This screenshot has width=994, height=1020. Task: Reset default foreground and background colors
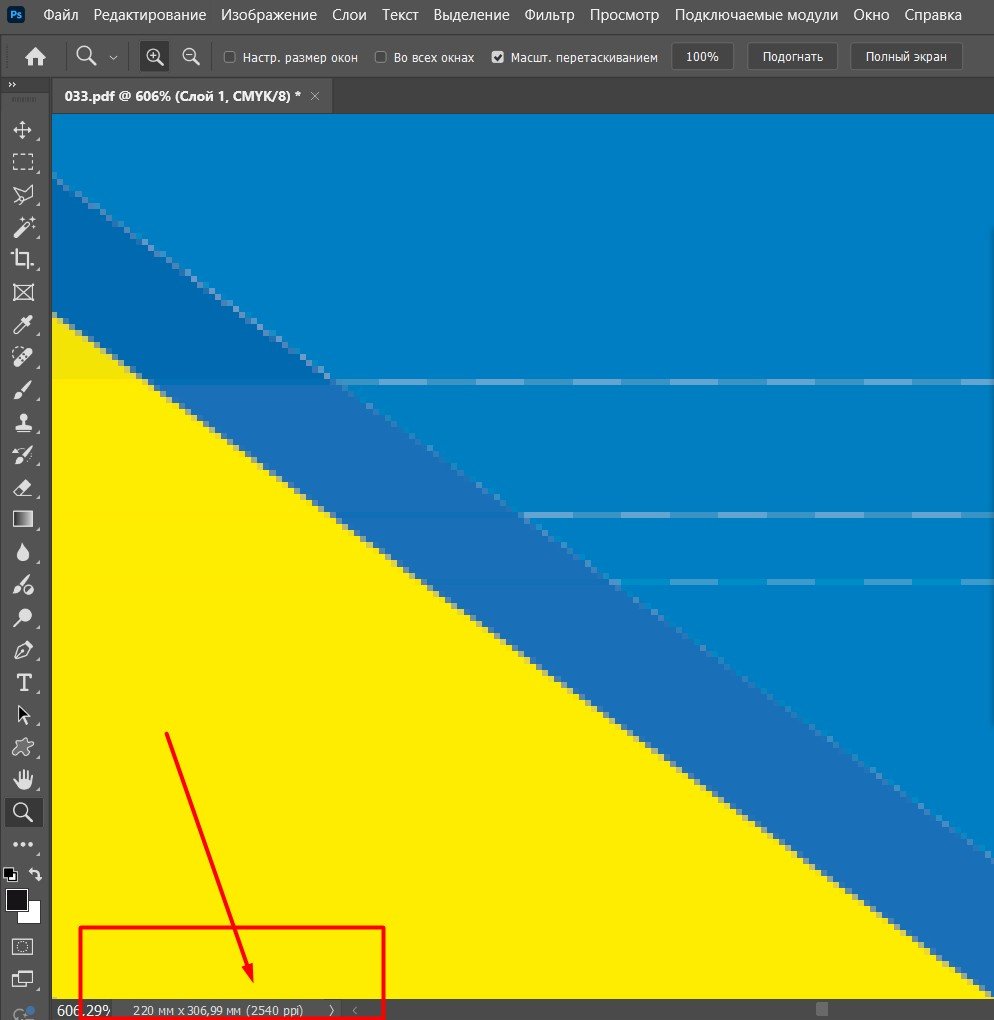[x=10, y=875]
